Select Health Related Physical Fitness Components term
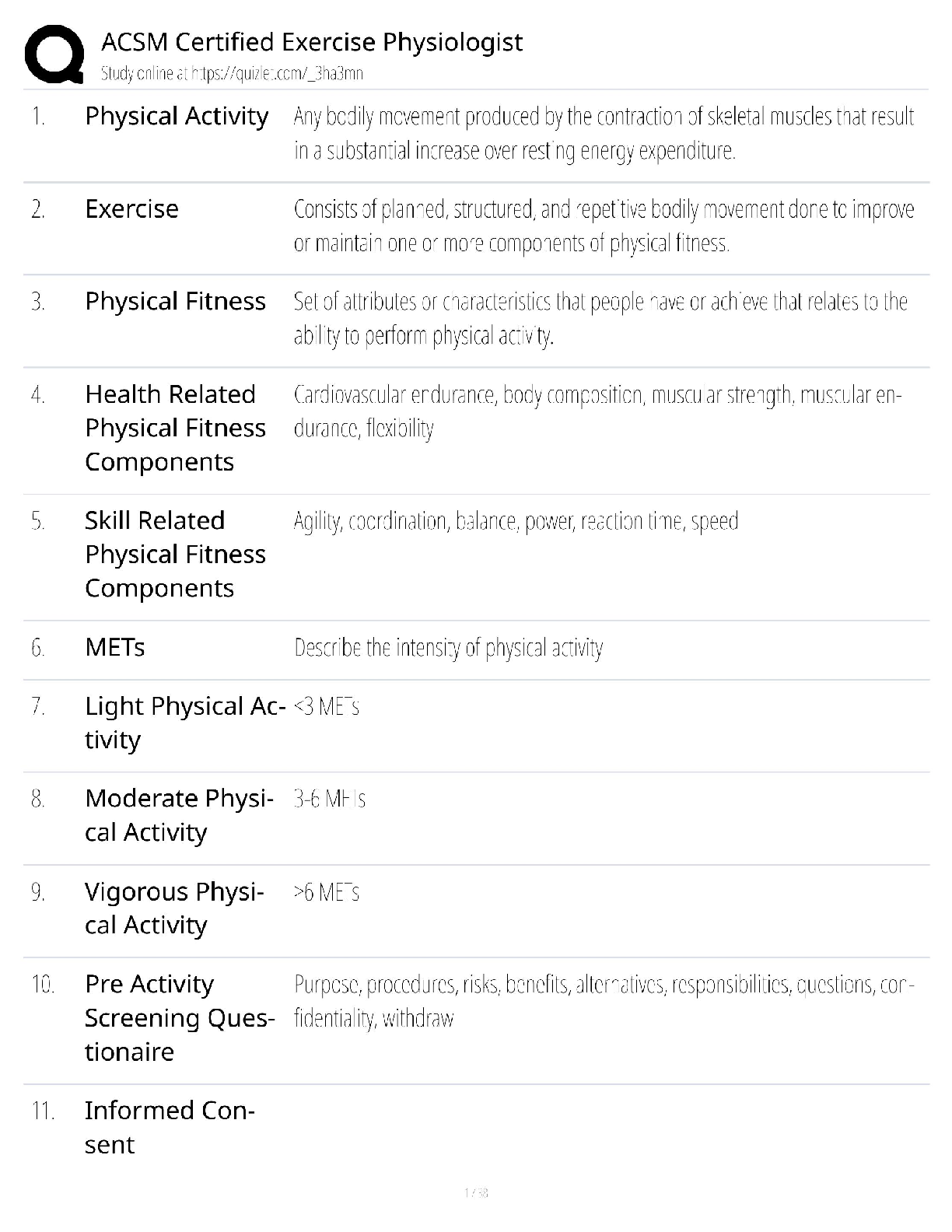952x1232 pixels. [x=175, y=428]
